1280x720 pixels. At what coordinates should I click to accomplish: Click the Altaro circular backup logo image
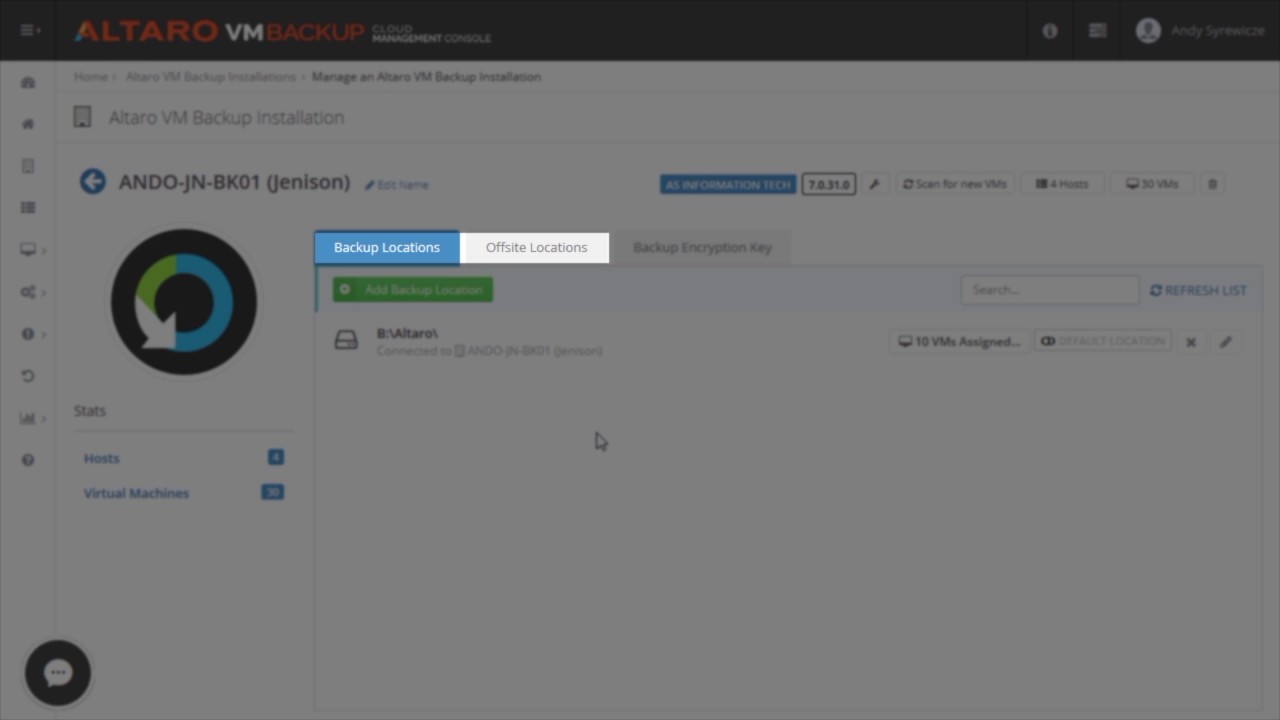click(x=184, y=302)
